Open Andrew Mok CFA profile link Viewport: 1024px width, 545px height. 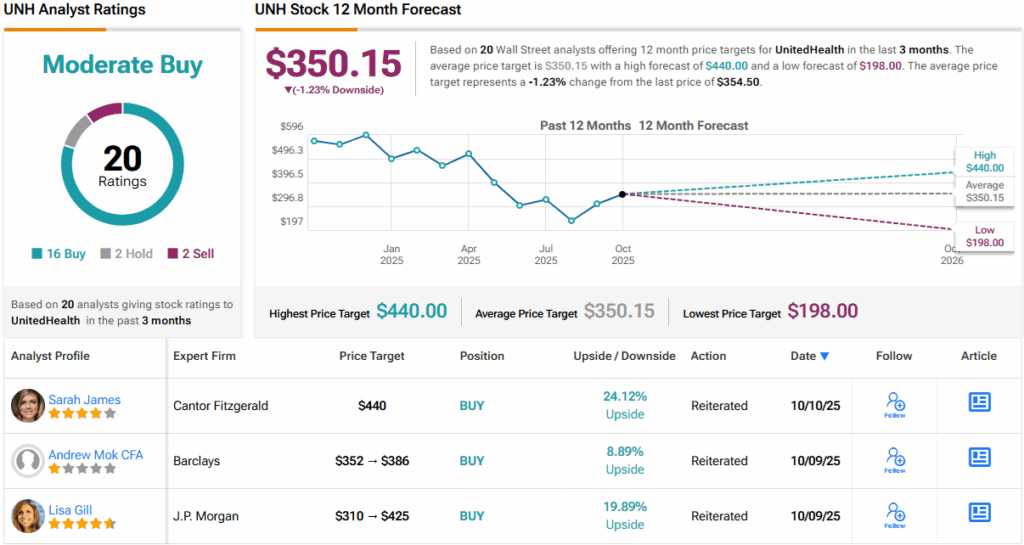[x=95, y=454]
